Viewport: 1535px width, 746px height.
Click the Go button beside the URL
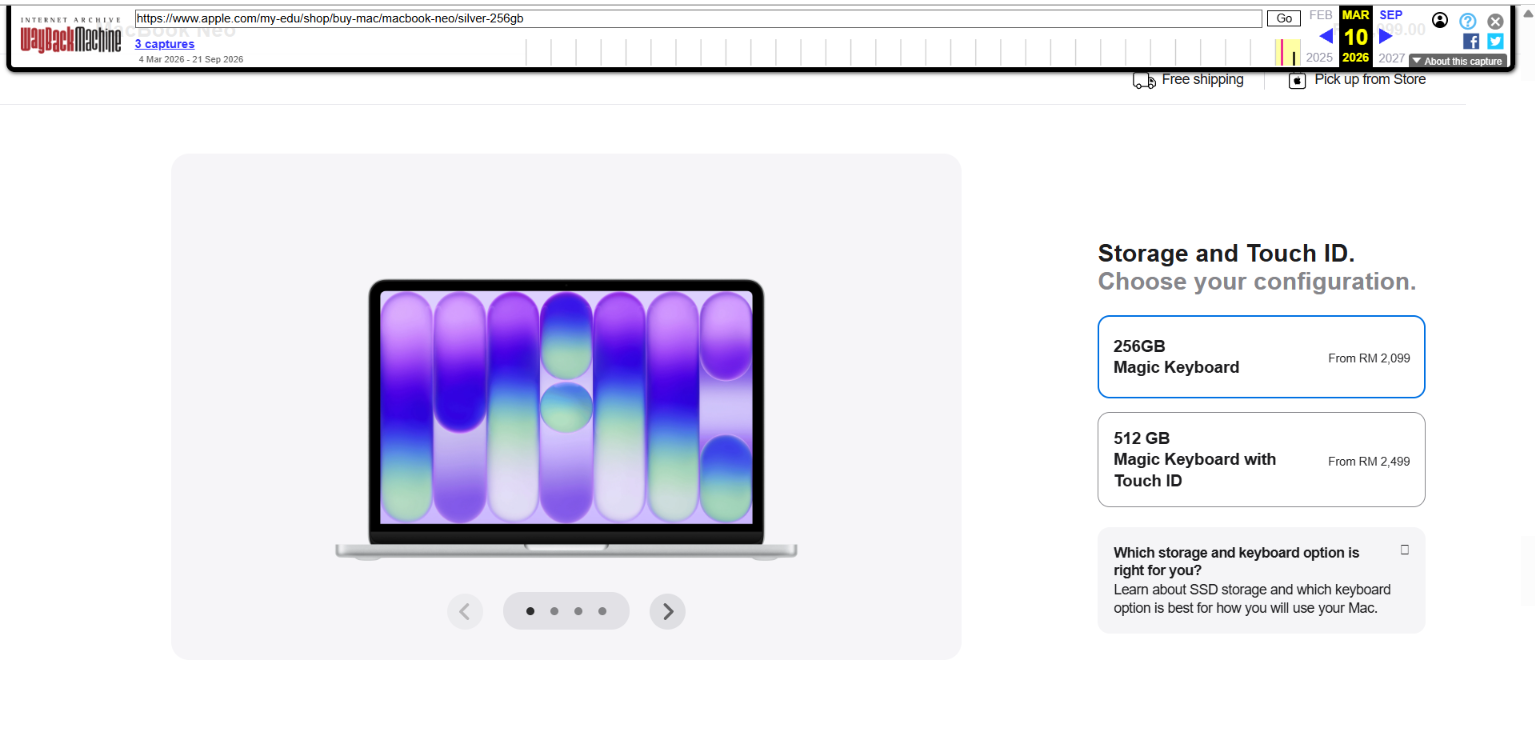[x=1283, y=18]
